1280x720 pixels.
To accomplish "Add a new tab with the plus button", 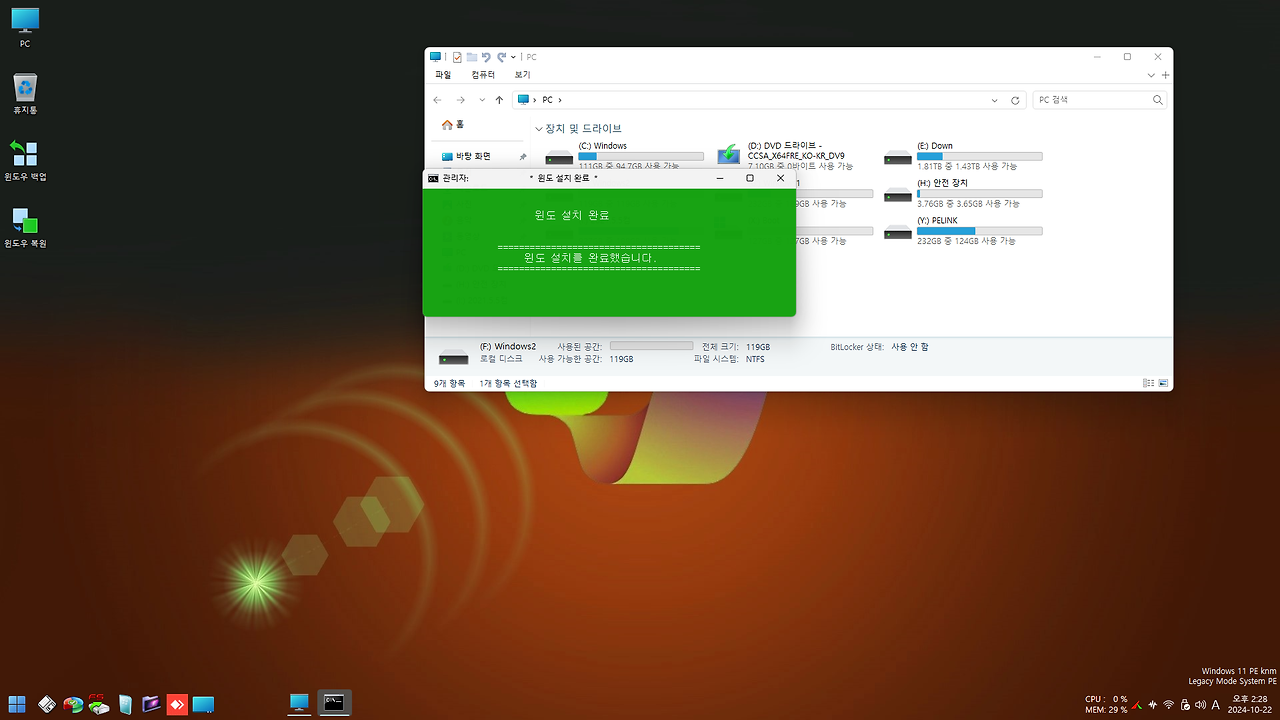I will (x=1166, y=75).
